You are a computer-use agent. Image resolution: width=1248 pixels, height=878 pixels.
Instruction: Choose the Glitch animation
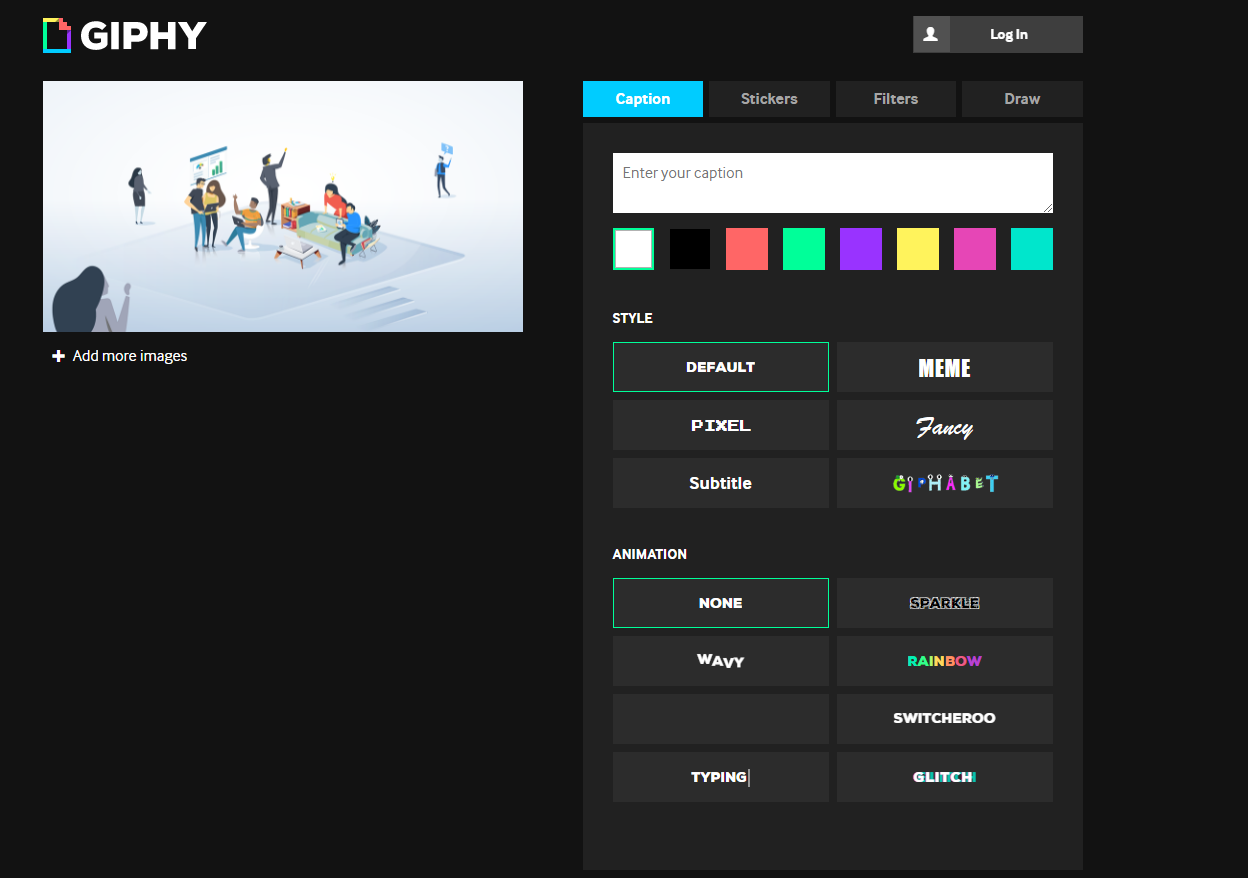point(944,777)
